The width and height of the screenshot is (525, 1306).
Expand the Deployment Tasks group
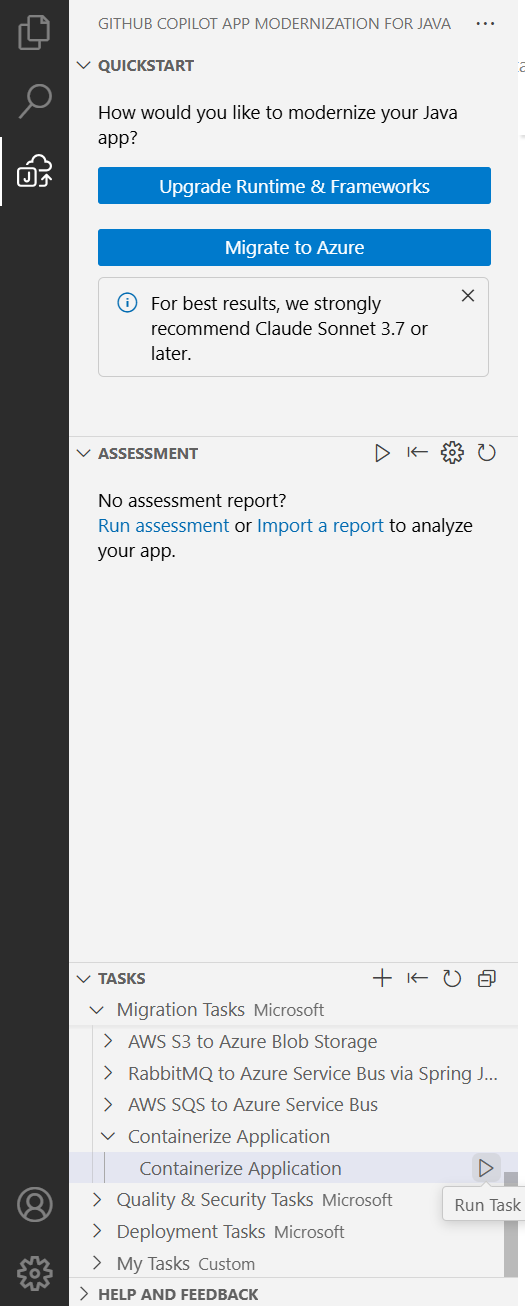(97, 1231)
